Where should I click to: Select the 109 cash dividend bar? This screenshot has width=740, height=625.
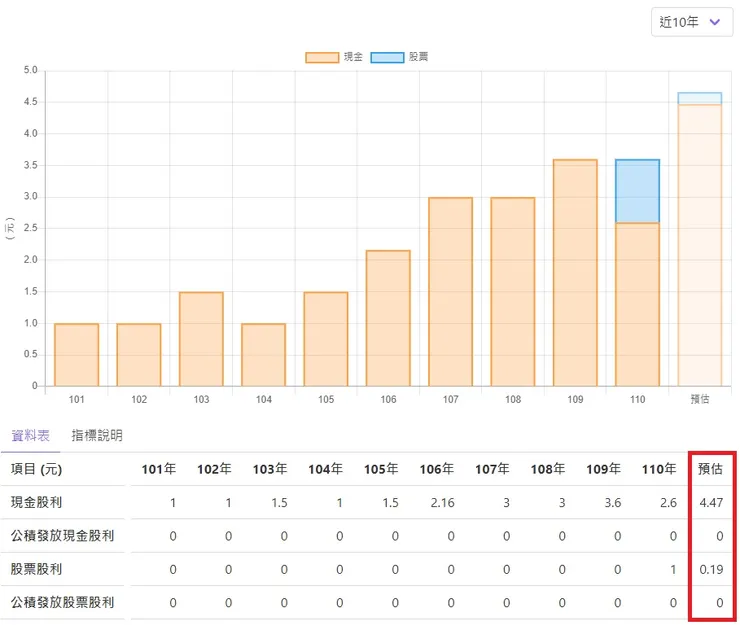click(575, 273)
